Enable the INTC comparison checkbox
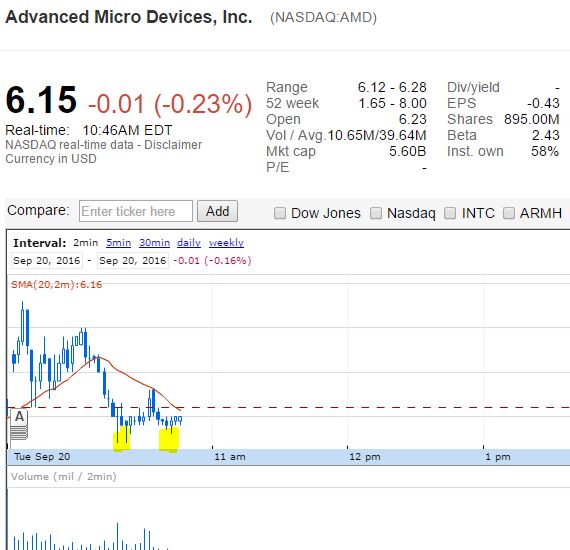Screen dimensions: 570x550 click(450, 213)
